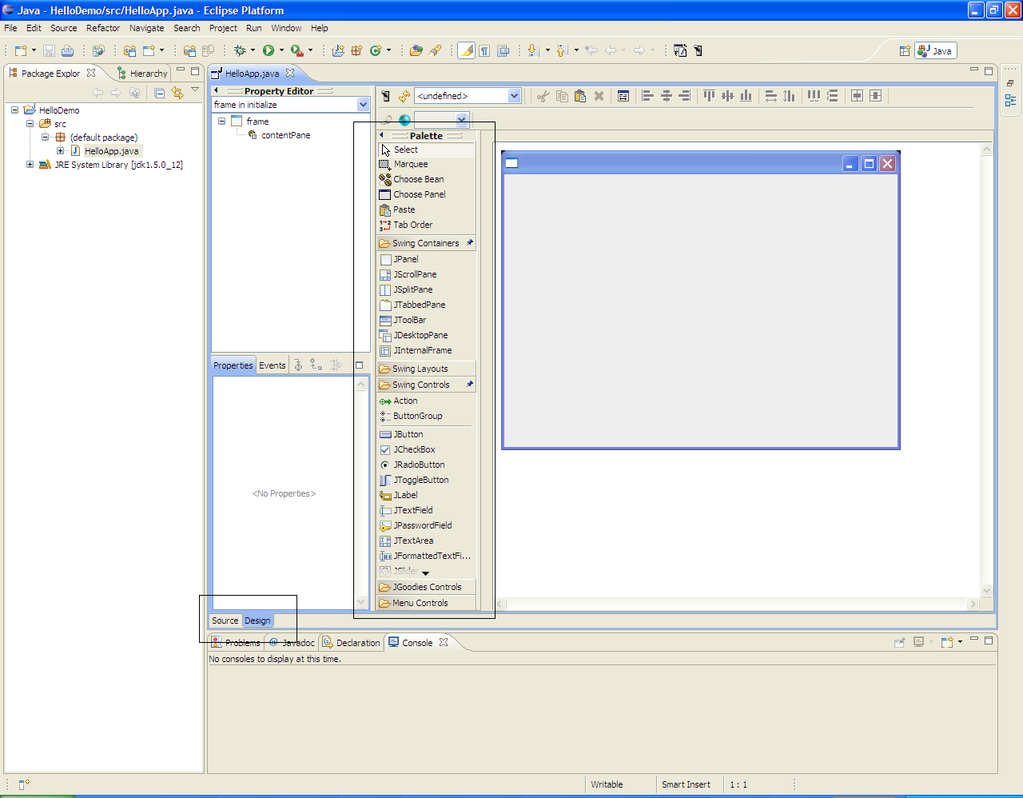Click the Cut scissors icon in editor toolbar
Viewport: 1023px width, 798px height.
point(543,97)
